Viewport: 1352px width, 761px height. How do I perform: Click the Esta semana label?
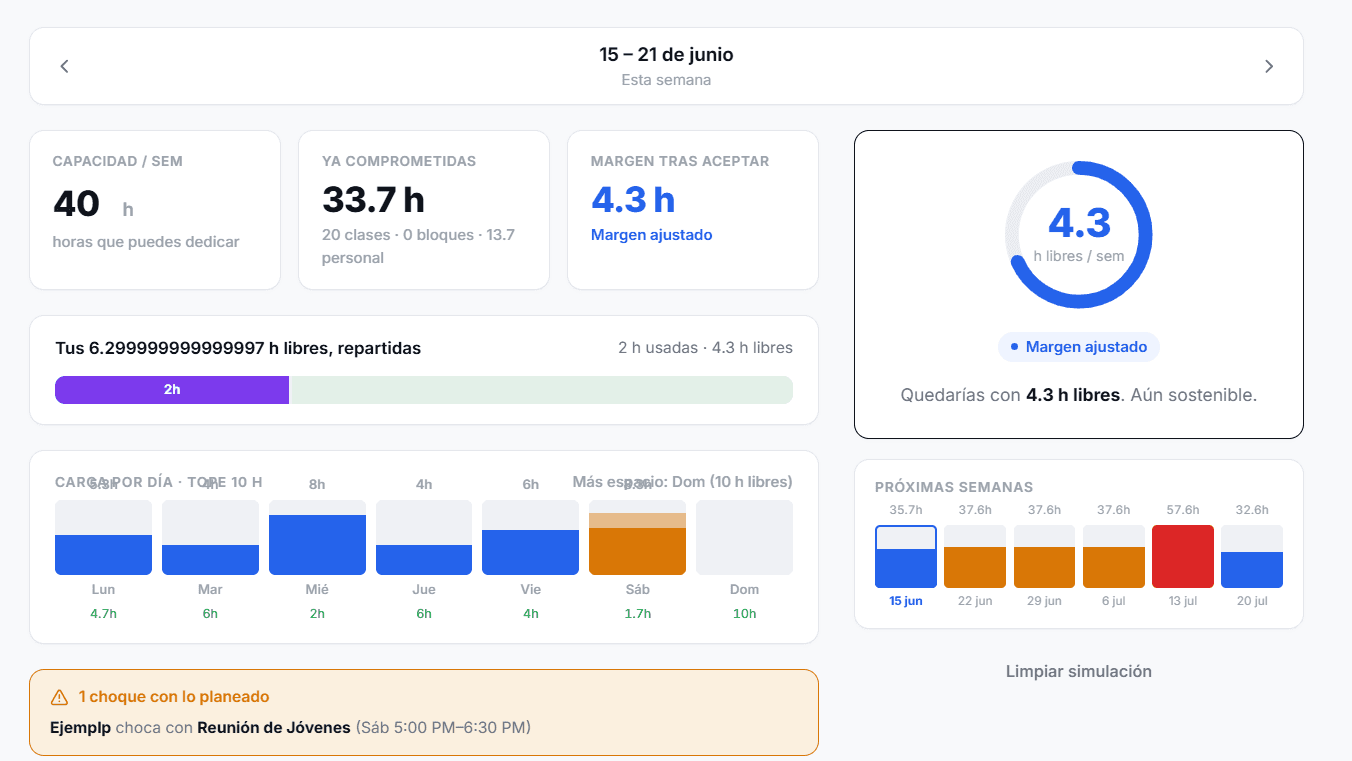(x=667, y=80)
